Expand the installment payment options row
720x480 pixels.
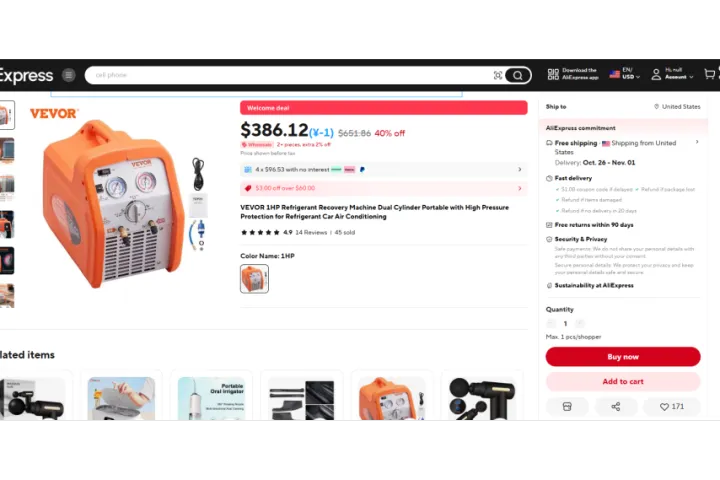pyautogui.click(x=383, y=169)
